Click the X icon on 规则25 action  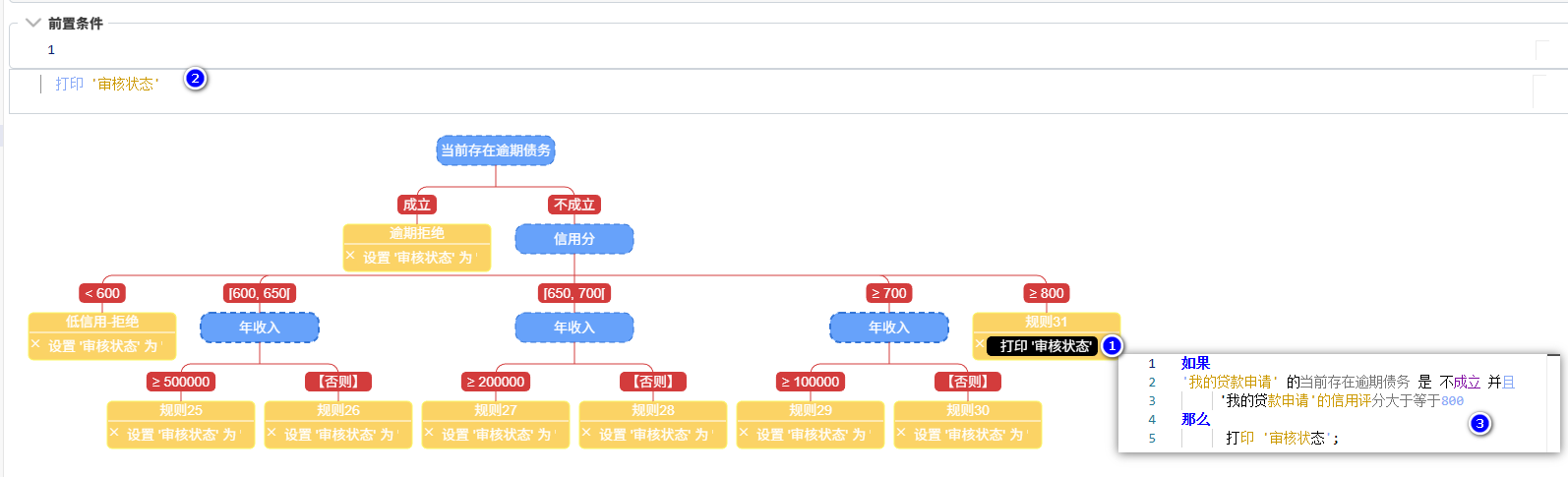pyautogui.click(x=114, y=432)
